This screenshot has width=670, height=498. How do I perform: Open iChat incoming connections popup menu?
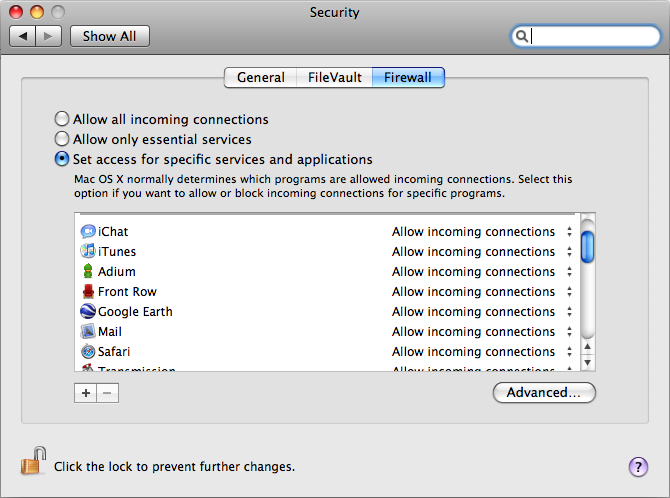tap(482, 231)
